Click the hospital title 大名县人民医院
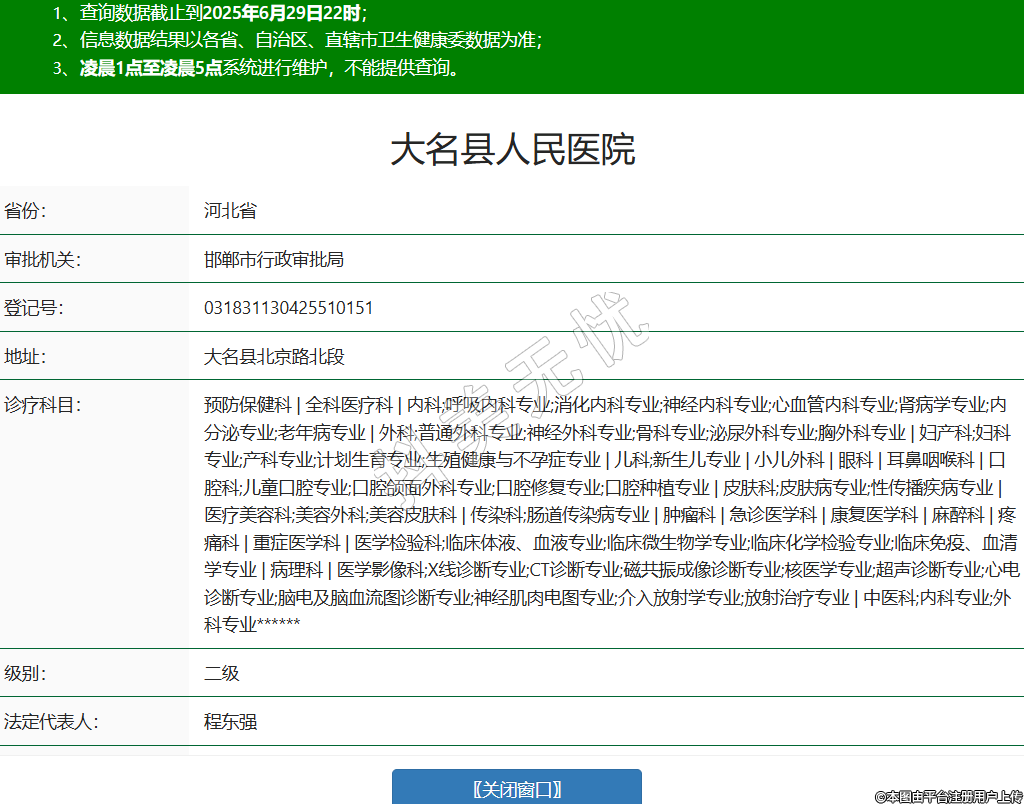1024x804 pixels. click(512, 150)
